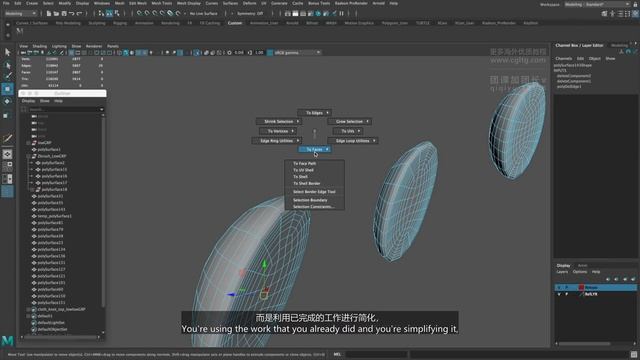Screen dimensions: 640x360
Task: Collapse the Zbrush_LowCRP group in Outliner
Action: point(29,156)
